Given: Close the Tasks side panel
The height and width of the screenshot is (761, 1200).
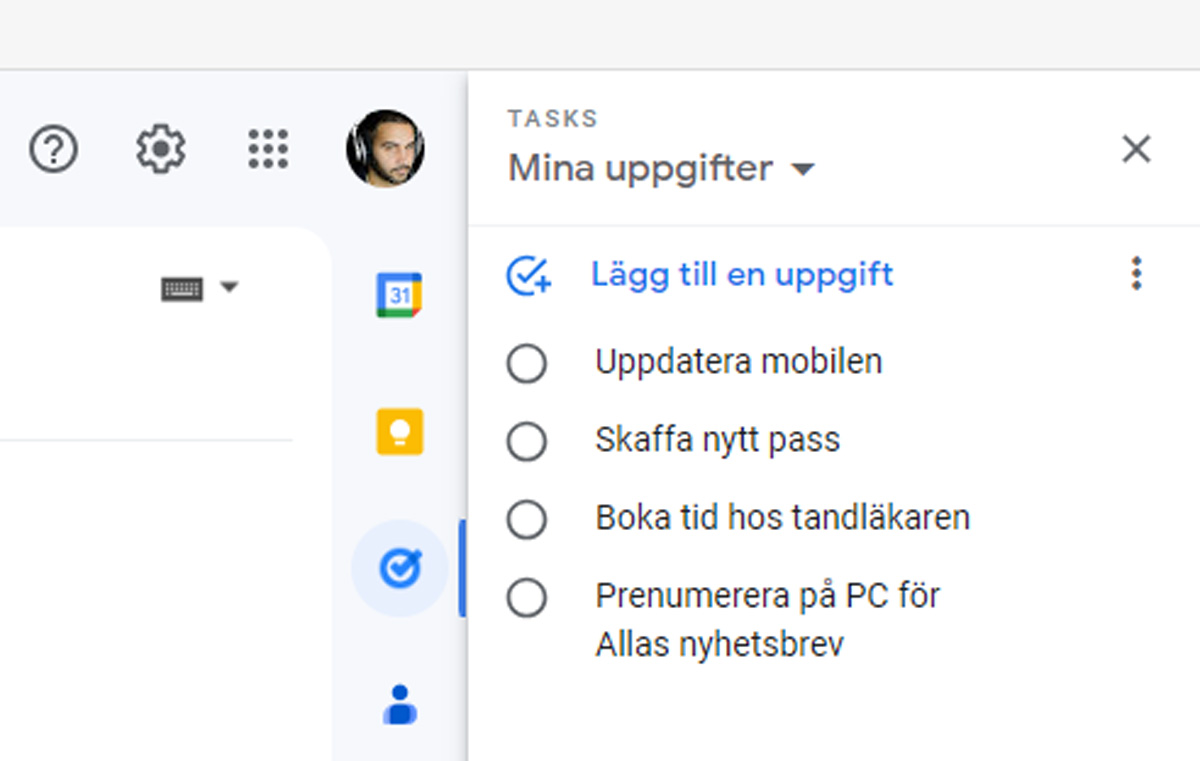Looking at the screenshot, I should pos(1136,148).
